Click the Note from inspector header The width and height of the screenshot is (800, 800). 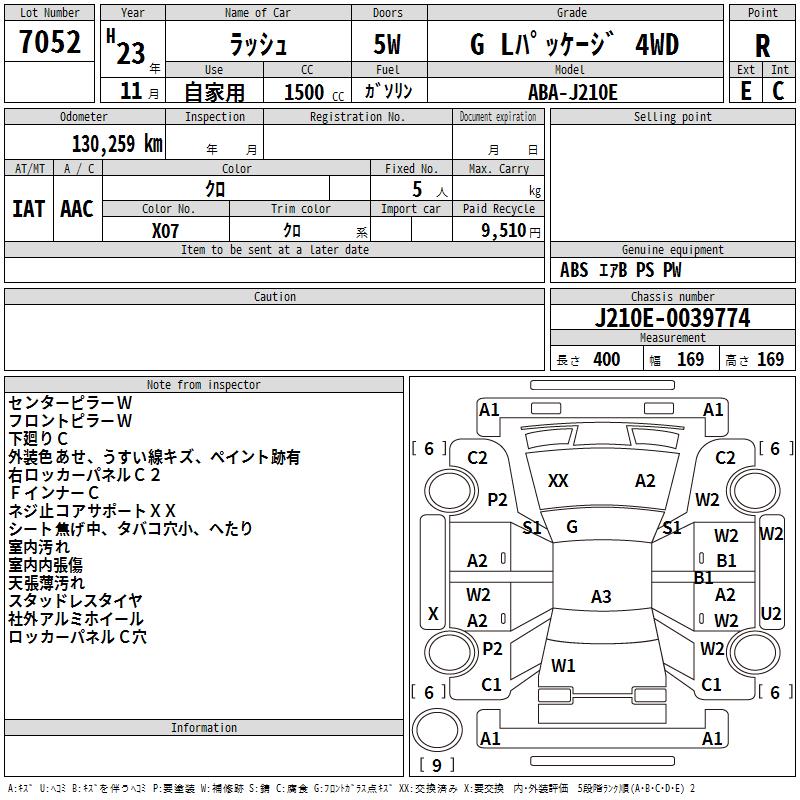click(x=204, y=385)
